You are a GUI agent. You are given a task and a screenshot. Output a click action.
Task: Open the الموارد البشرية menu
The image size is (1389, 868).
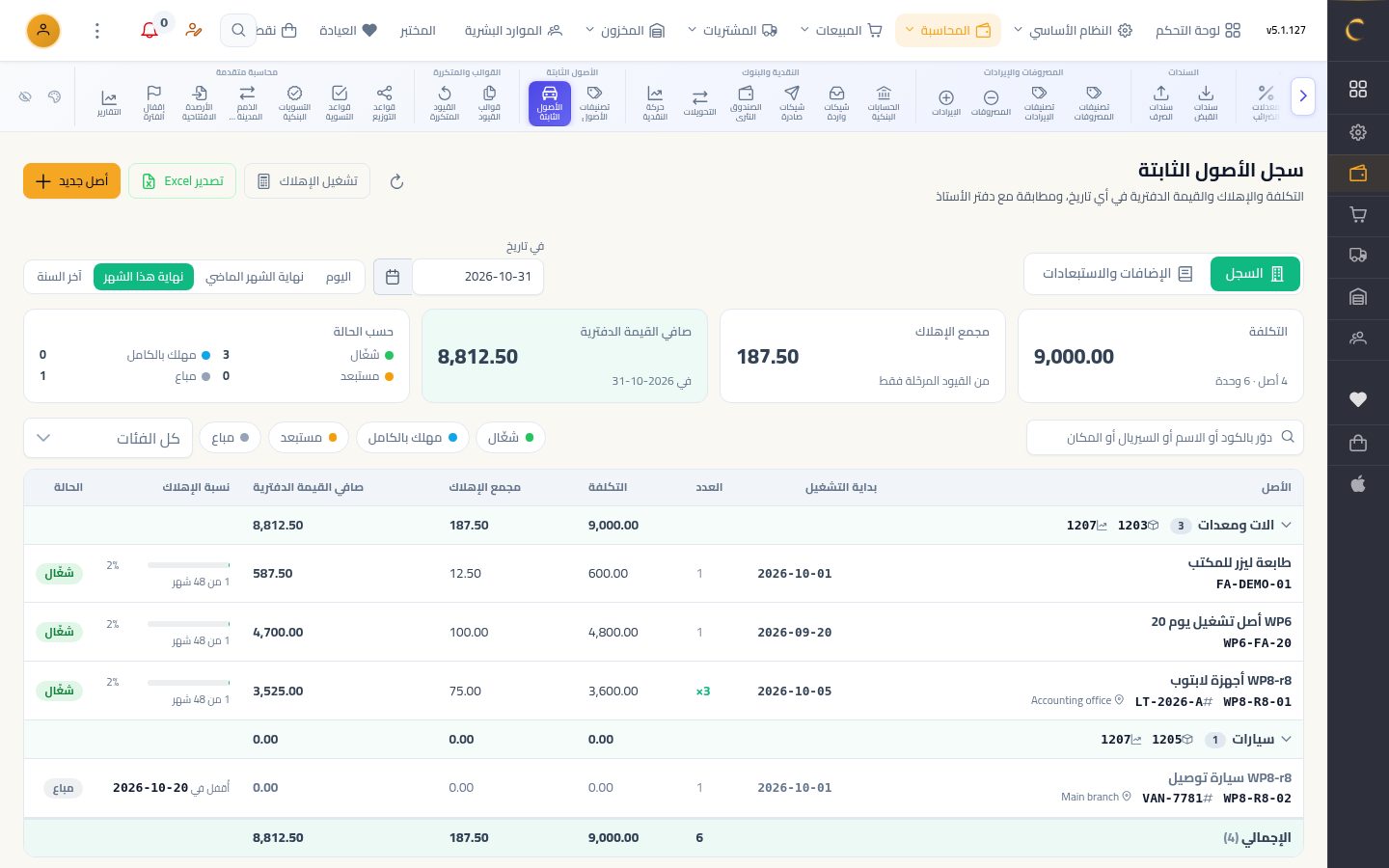[x=513, y=31]
